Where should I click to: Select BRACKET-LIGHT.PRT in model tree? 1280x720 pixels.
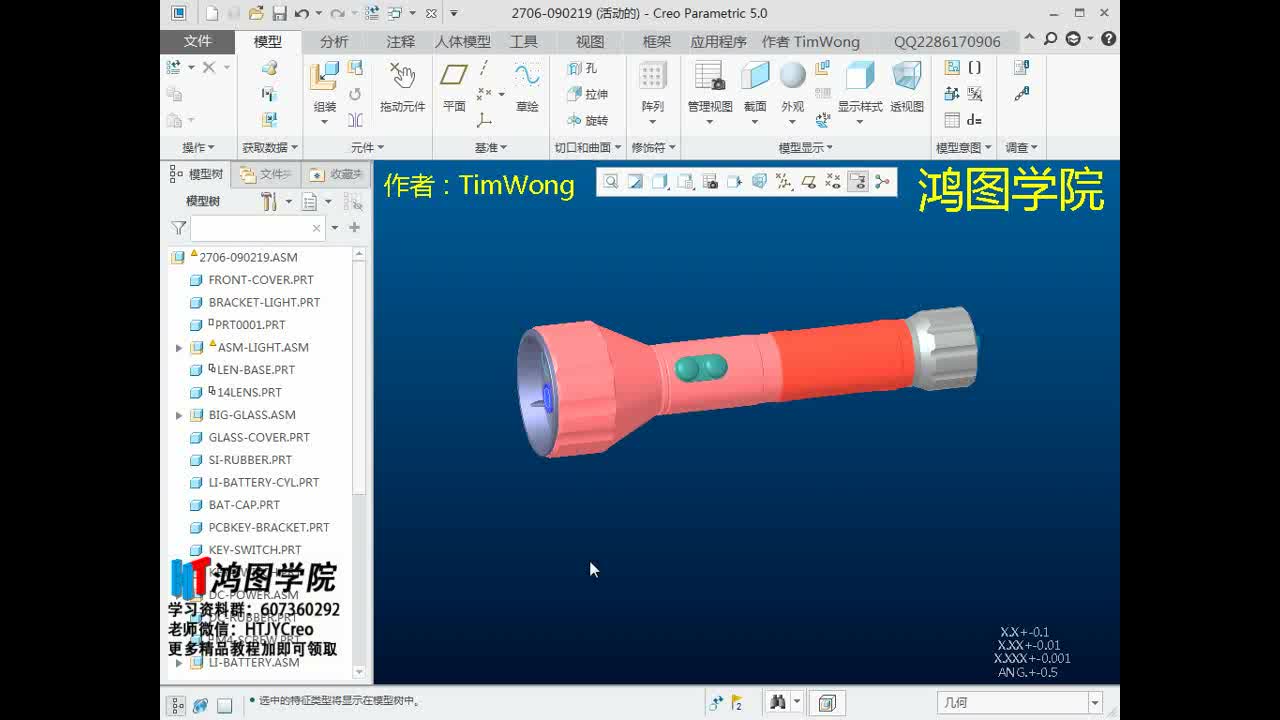[x=264, y=302]
